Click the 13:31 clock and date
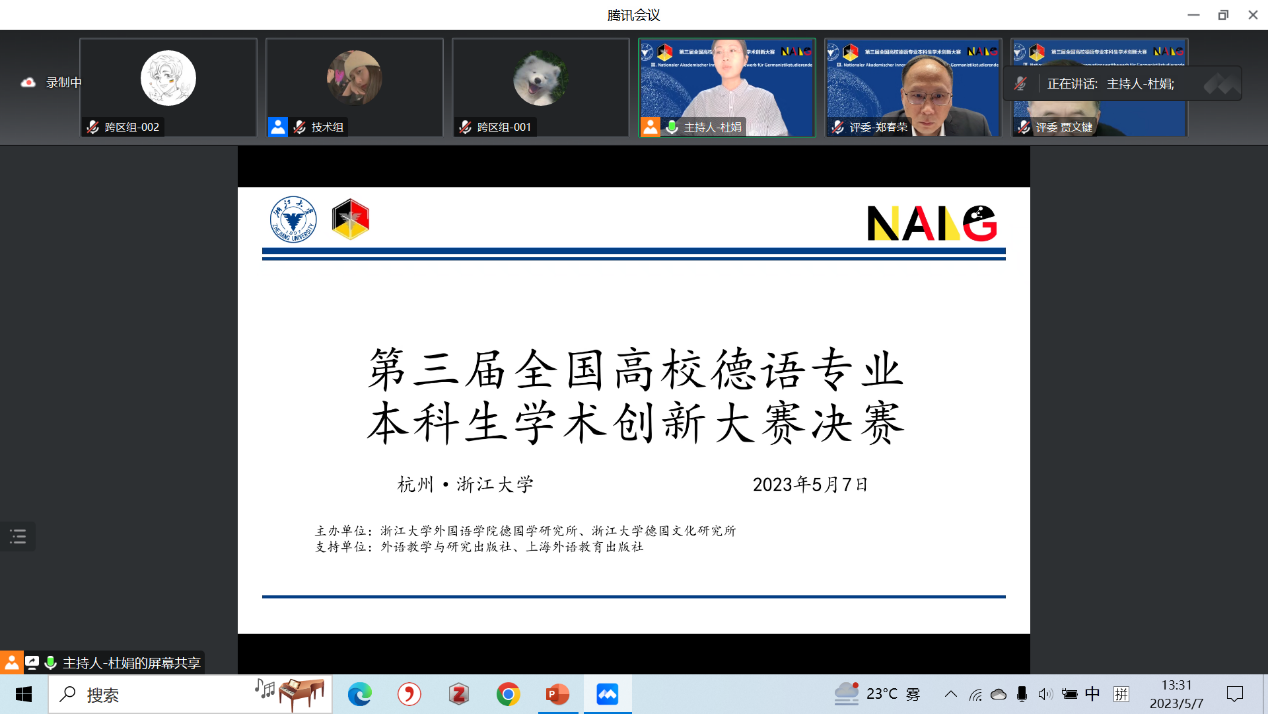 (1176, 694)
